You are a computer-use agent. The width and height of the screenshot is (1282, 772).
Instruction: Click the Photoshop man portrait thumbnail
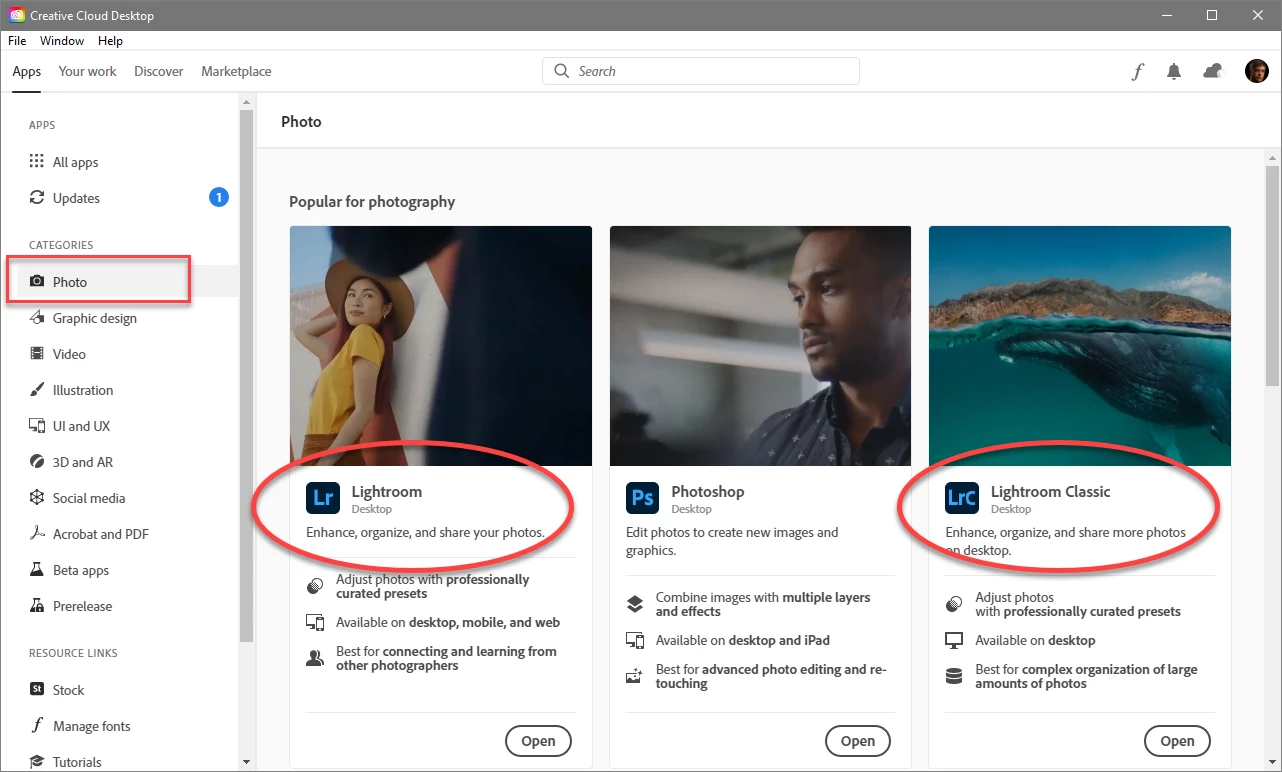point(761,346)
